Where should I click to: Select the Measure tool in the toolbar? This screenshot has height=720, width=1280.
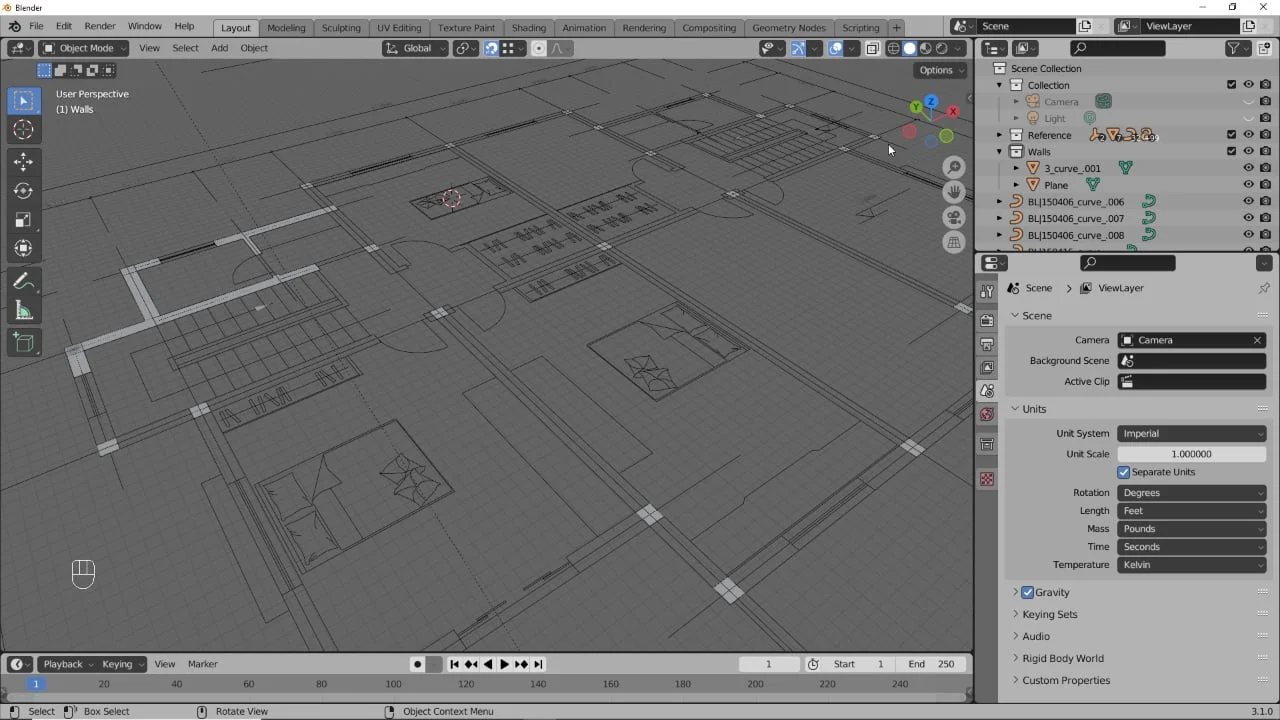pos(24,311)
